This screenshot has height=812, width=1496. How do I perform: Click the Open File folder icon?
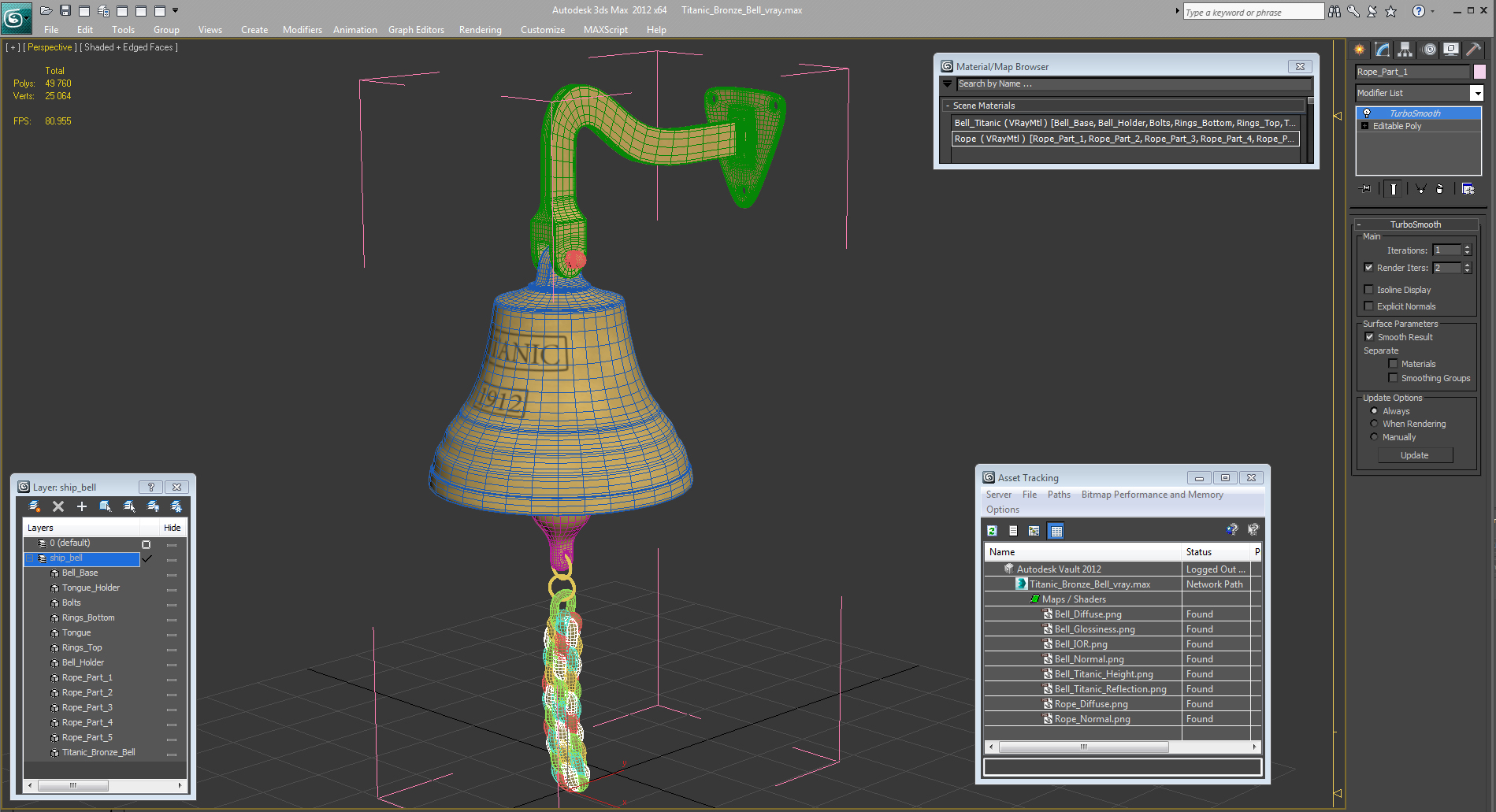(x=46, y=10)
